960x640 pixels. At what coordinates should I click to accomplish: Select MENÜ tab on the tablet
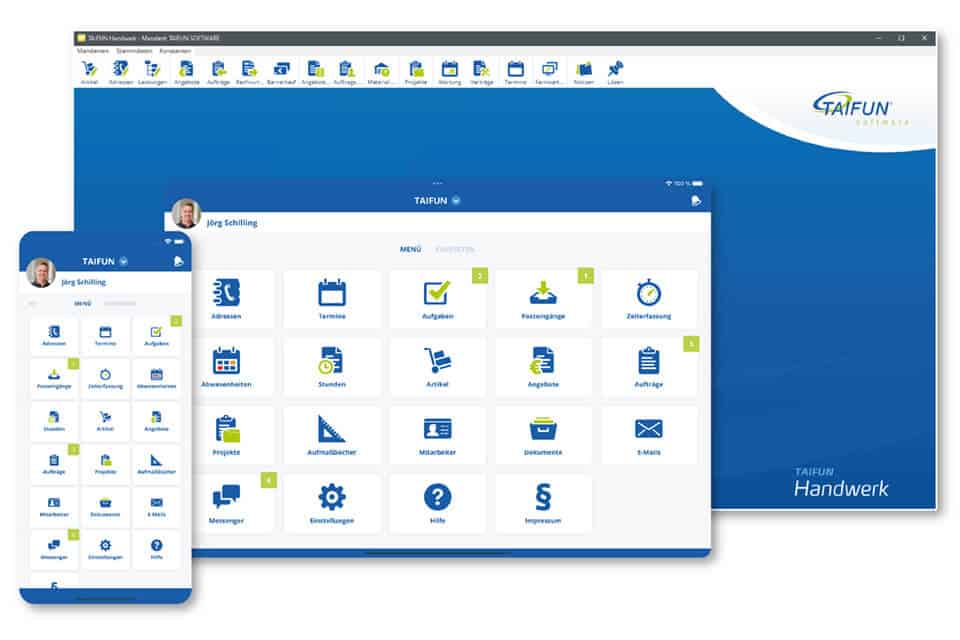click(x=410, y=249)
